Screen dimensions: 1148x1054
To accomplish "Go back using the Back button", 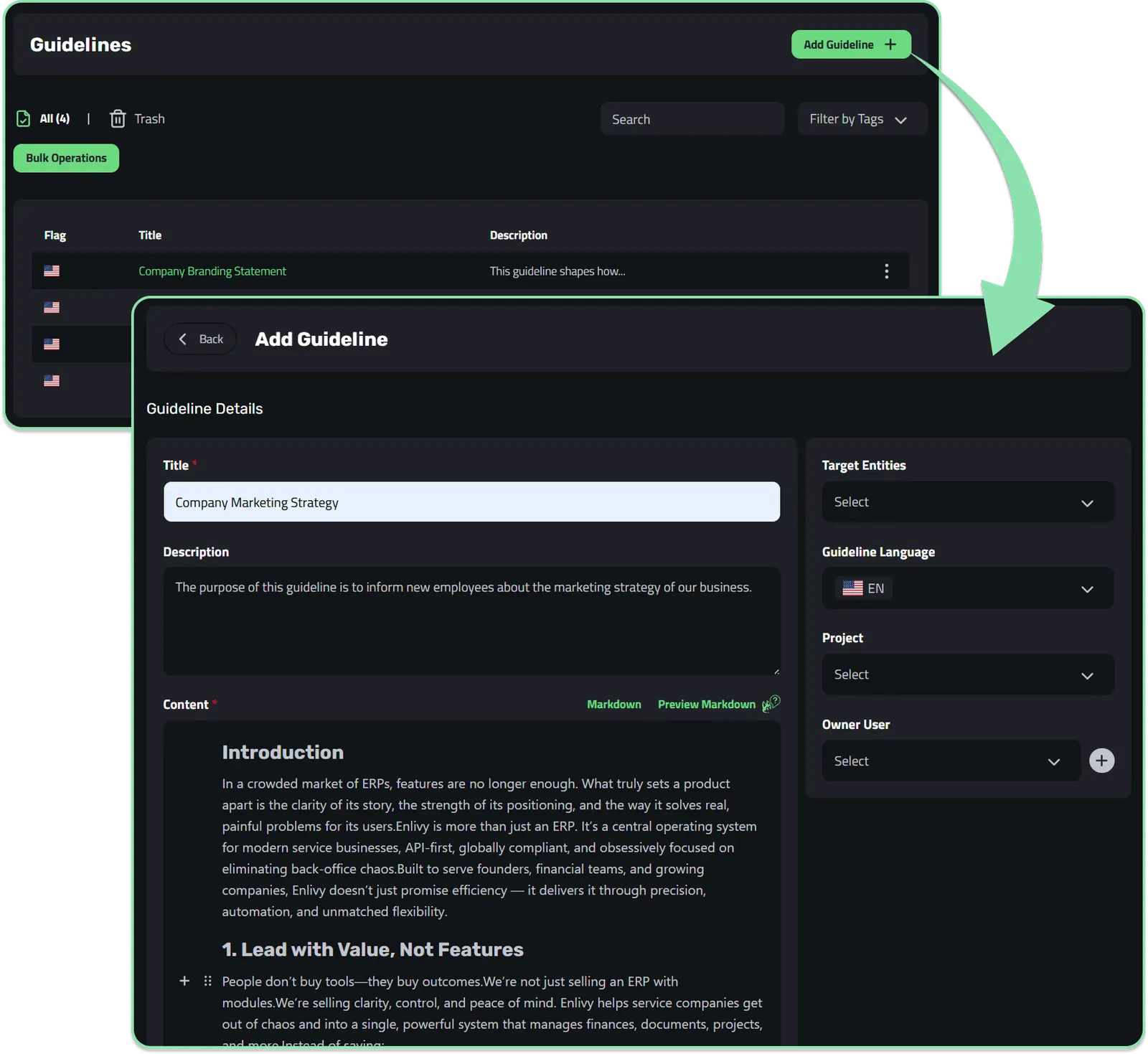I will click(x=200, y=339).
